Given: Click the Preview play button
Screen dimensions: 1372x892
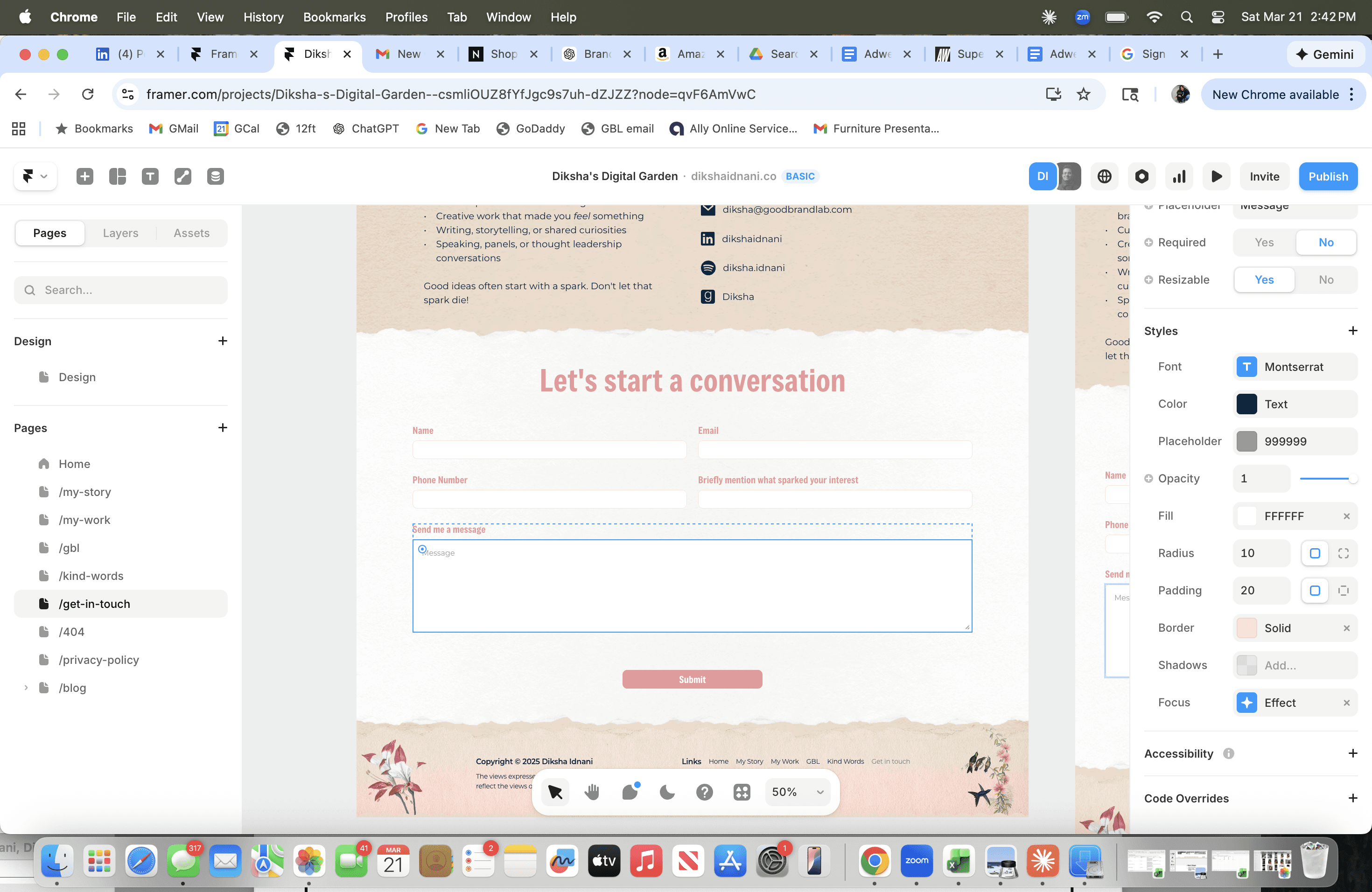Looking at the screenshot, I should [1216, 176].
